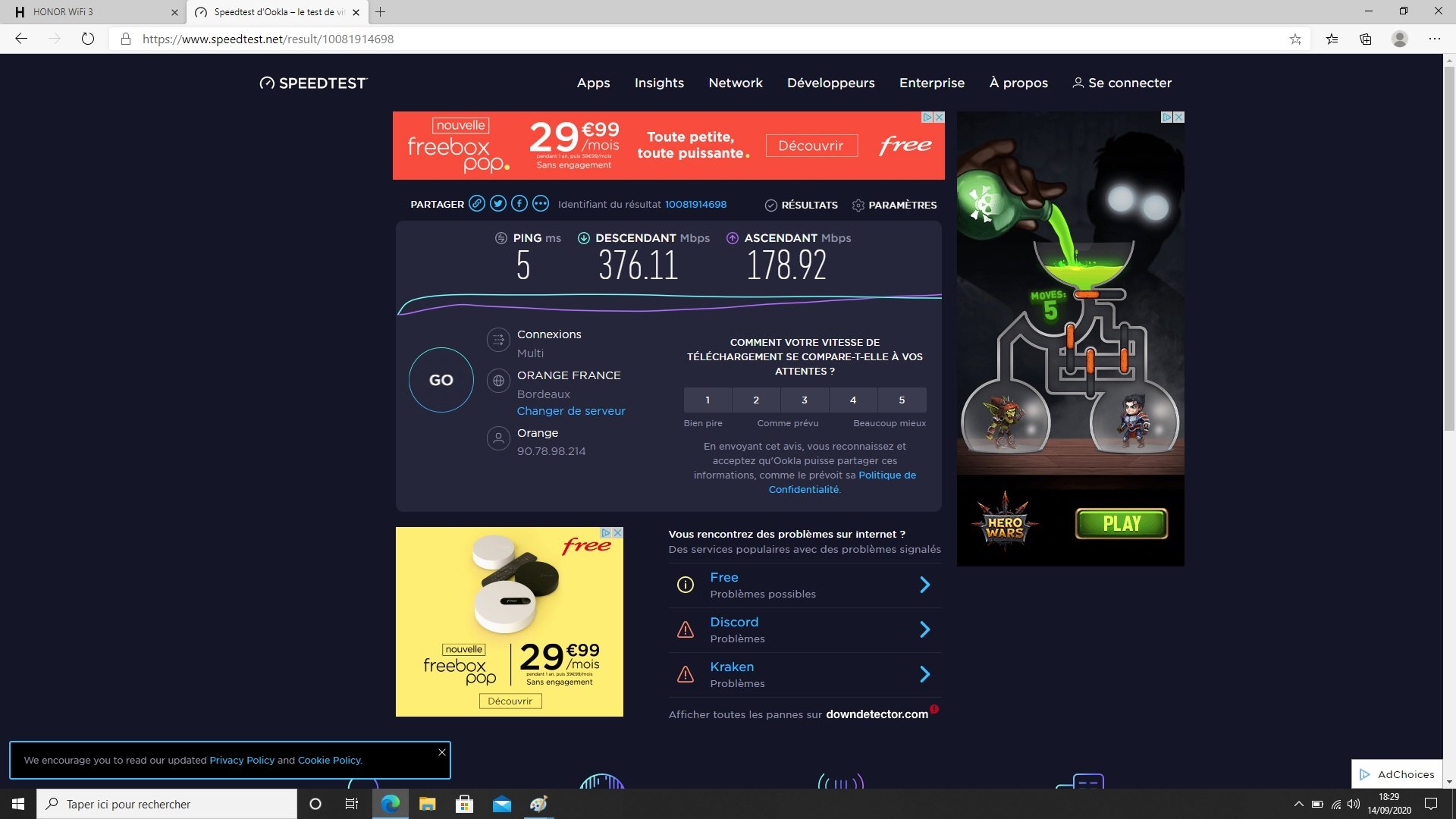The image size is (1456, 819).
Task: Rate speed as 1 Bien pire
Action: click(708, 400)
